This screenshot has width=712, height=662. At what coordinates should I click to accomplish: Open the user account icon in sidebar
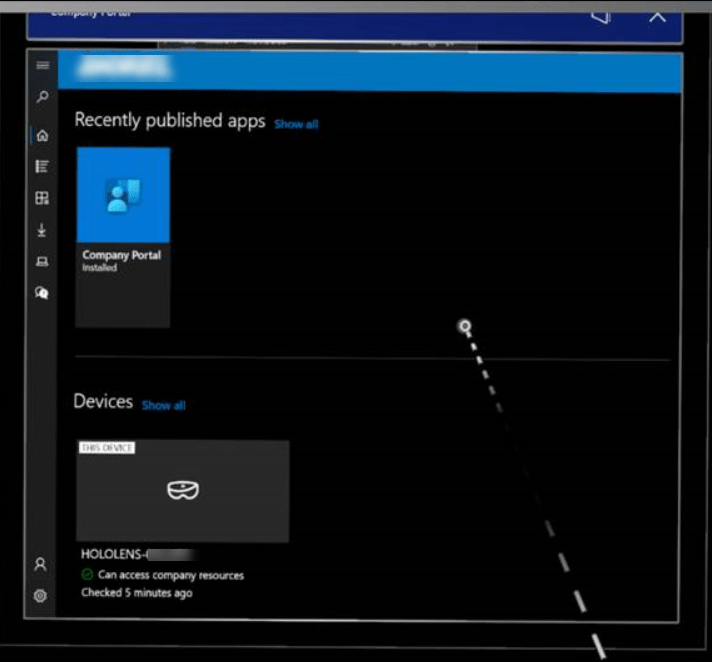coord(40,564)
